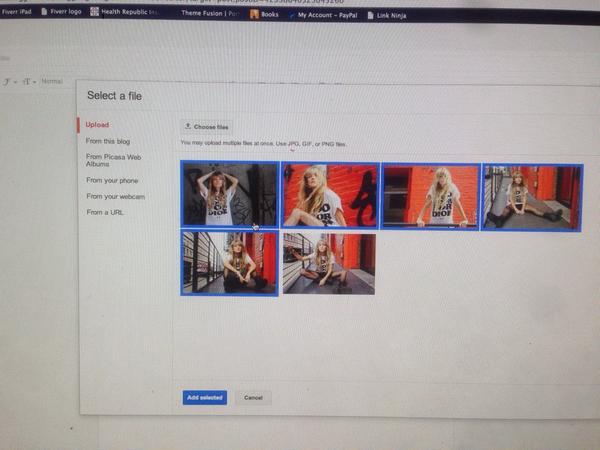Open the From this blog tab
Screen dimensions: 600x450
(x=108, y=141)
